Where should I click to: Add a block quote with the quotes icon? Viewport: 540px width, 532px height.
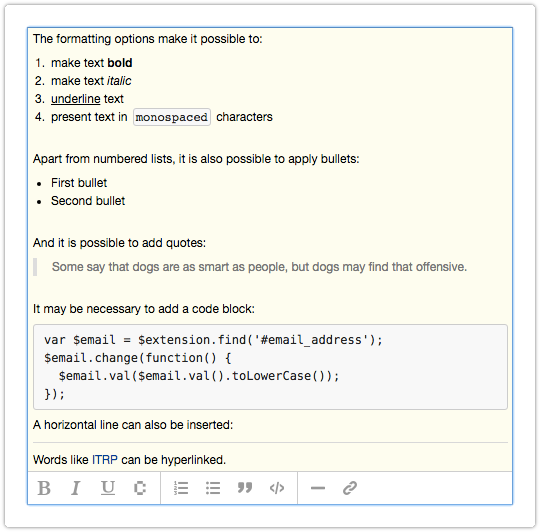tap(245, 488)
